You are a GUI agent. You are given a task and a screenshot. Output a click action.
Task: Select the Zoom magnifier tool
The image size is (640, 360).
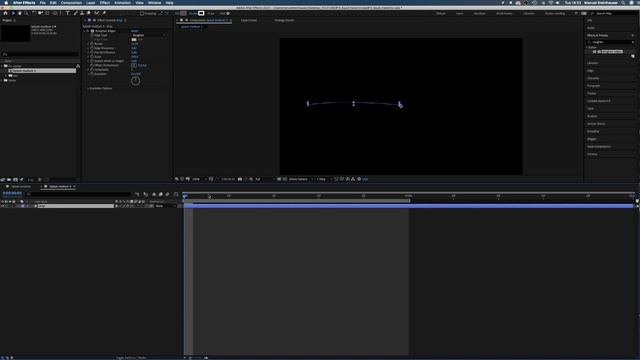point(26,13)
